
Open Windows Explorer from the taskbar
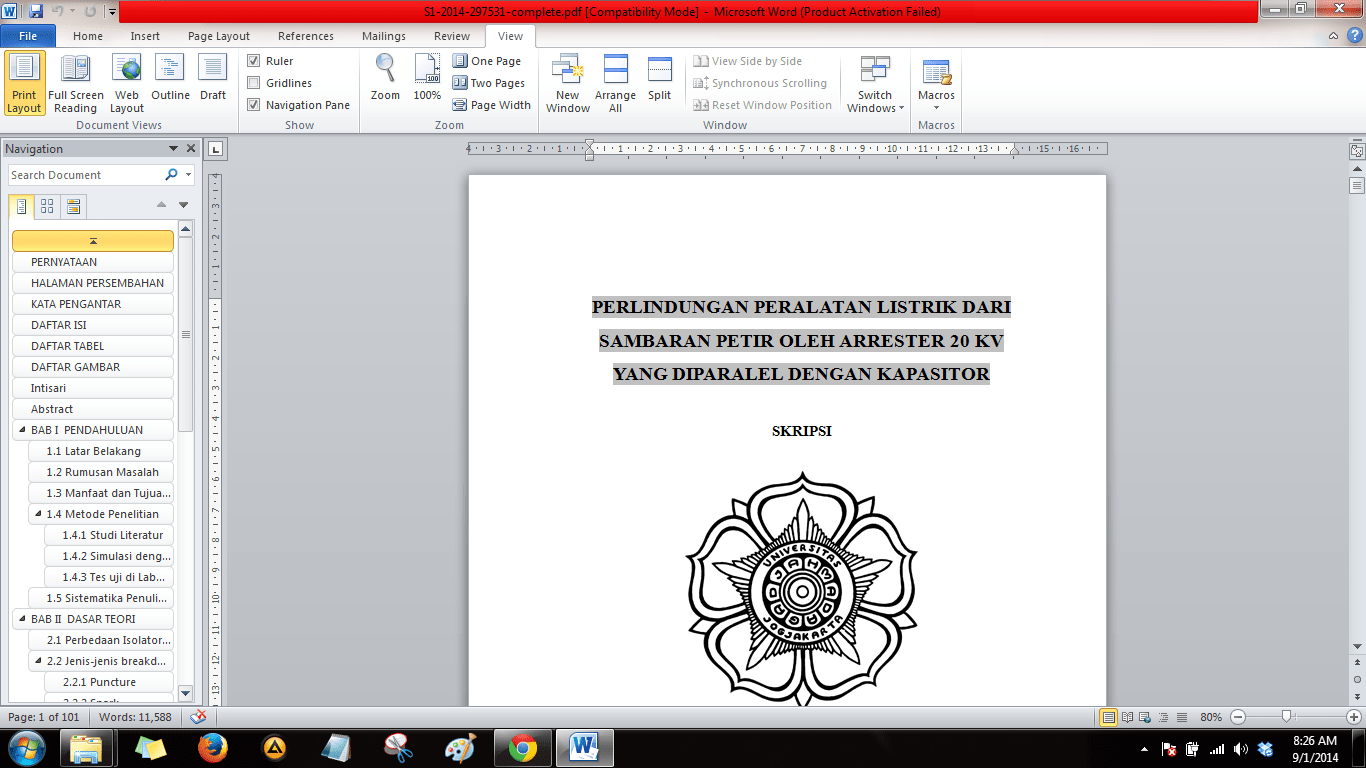tap(87, 748)
